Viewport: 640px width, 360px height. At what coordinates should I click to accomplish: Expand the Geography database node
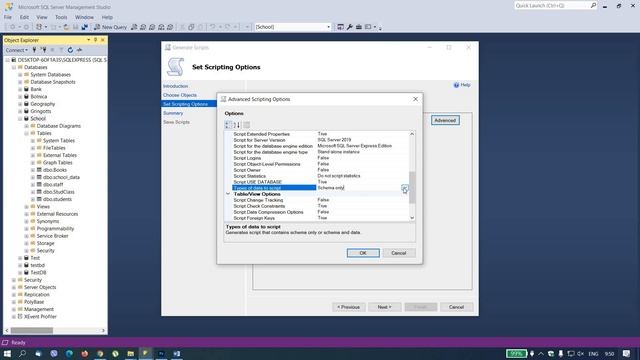(x=20, y=104)
